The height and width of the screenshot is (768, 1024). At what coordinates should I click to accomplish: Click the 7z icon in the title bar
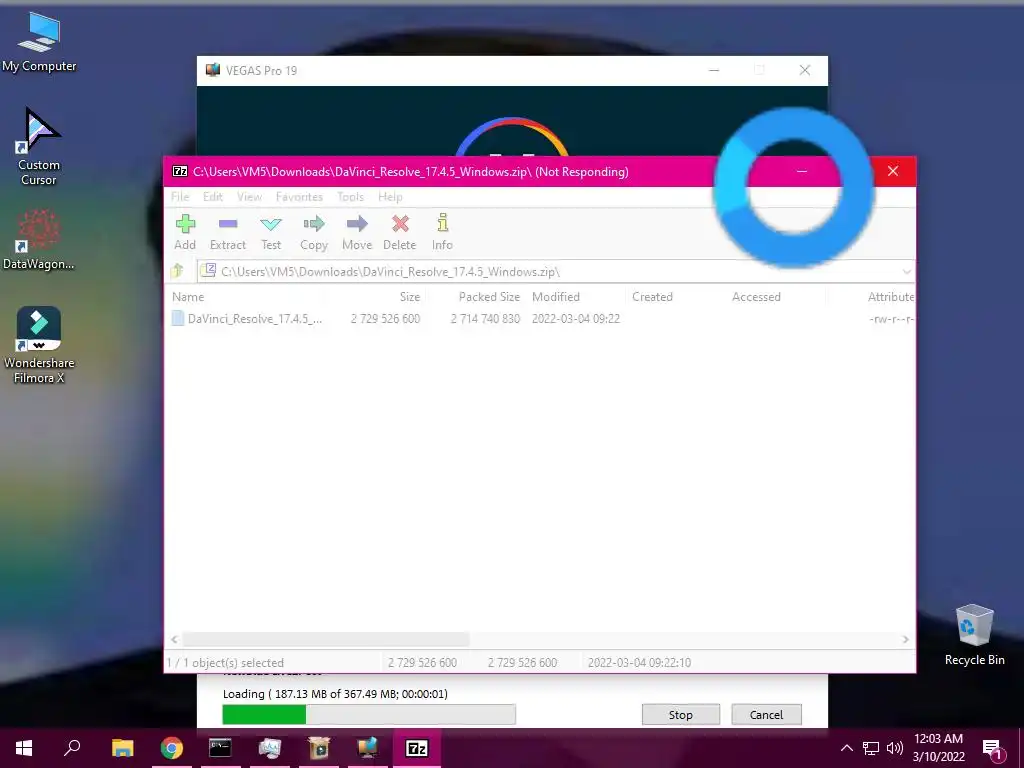pyautogui.click(x=180, y=171)
